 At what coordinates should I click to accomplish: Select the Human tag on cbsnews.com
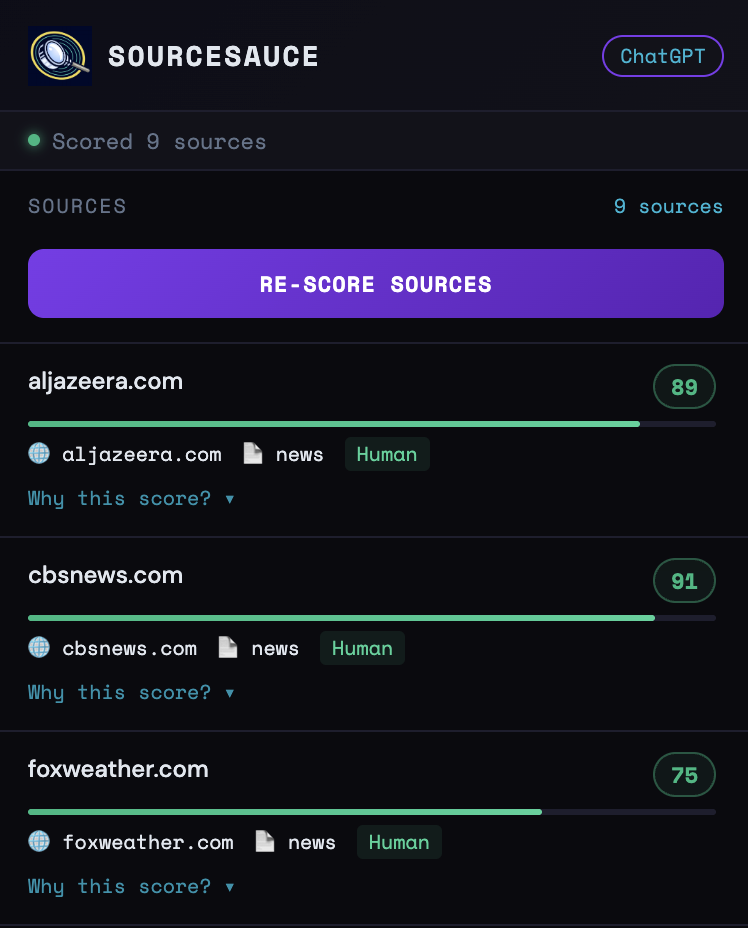point(362,648)
